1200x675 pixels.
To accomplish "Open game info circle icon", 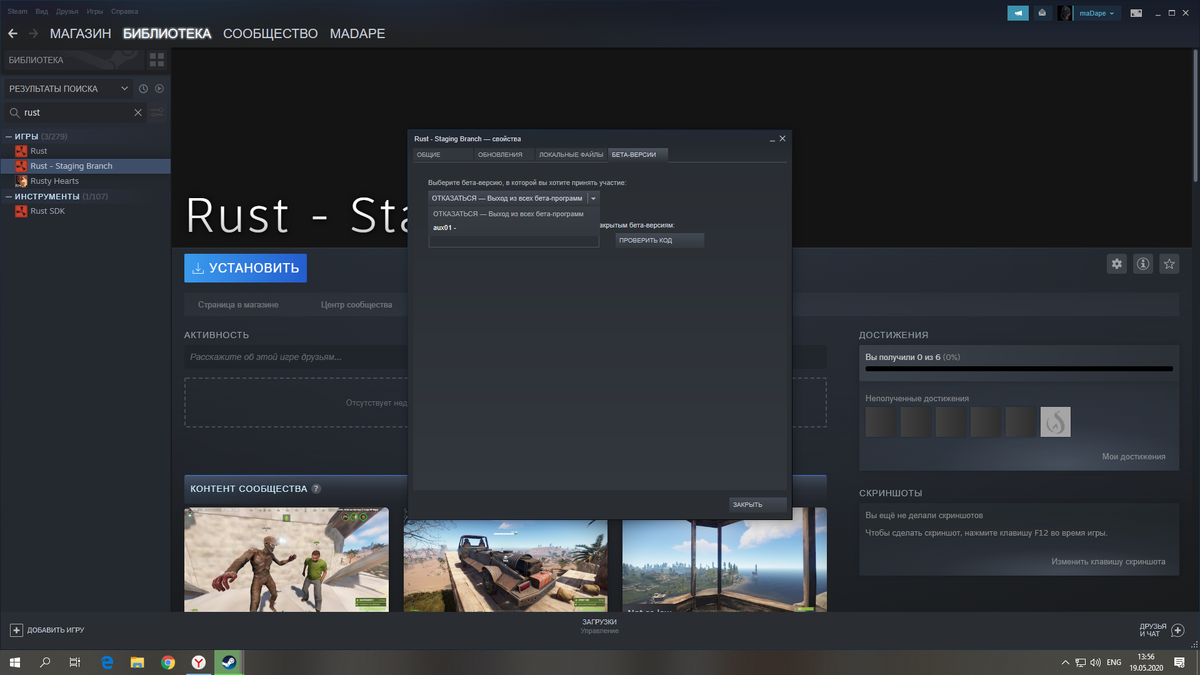I will tap(1142, 264).
